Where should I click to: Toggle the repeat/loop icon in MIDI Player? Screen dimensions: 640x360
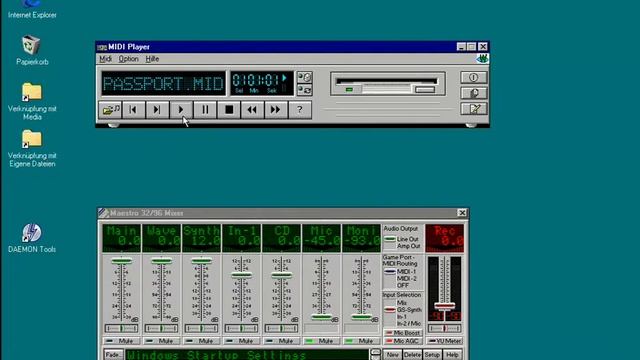pos(304,90)
